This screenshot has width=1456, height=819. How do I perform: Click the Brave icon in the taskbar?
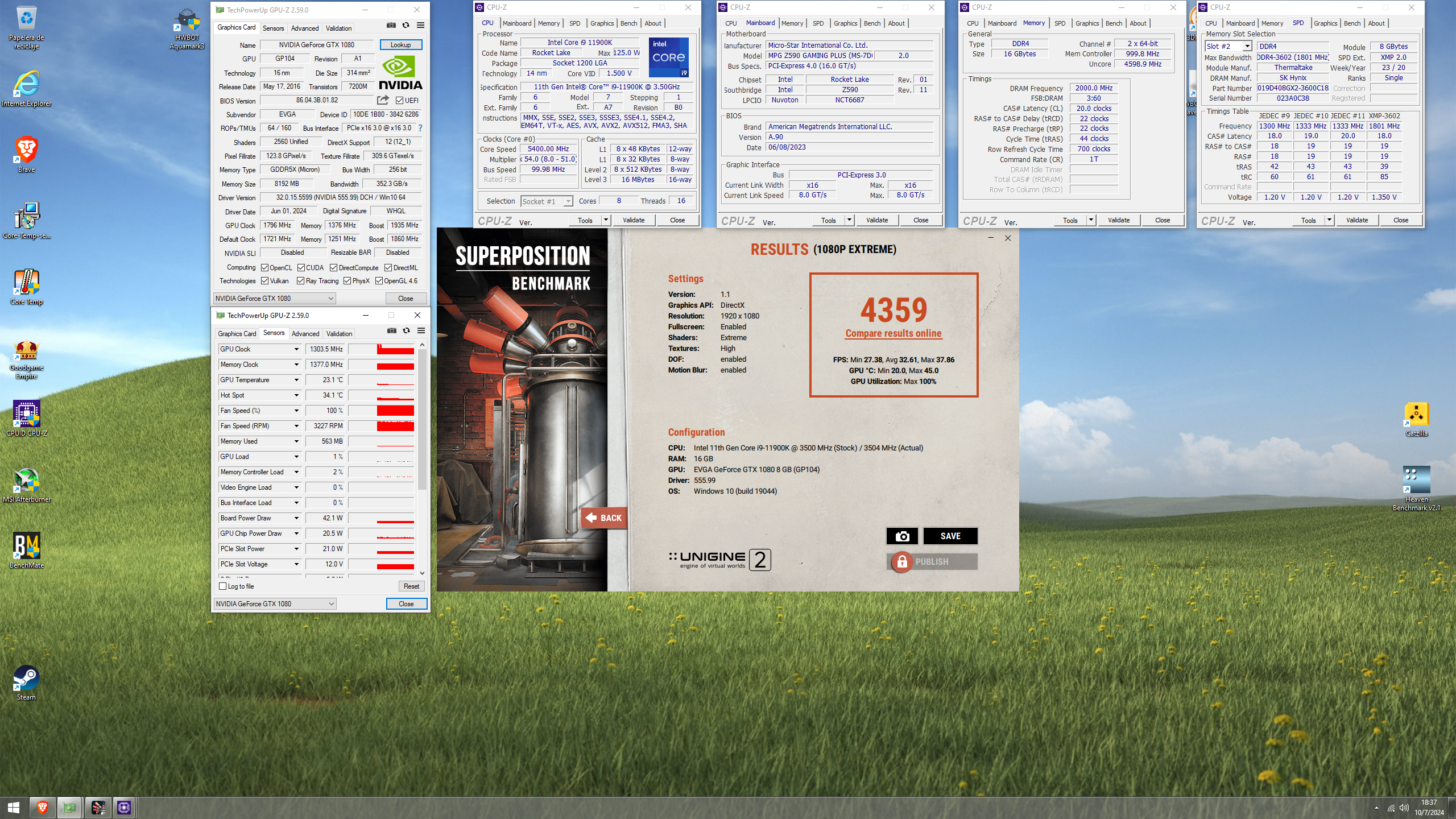[42, 808]
